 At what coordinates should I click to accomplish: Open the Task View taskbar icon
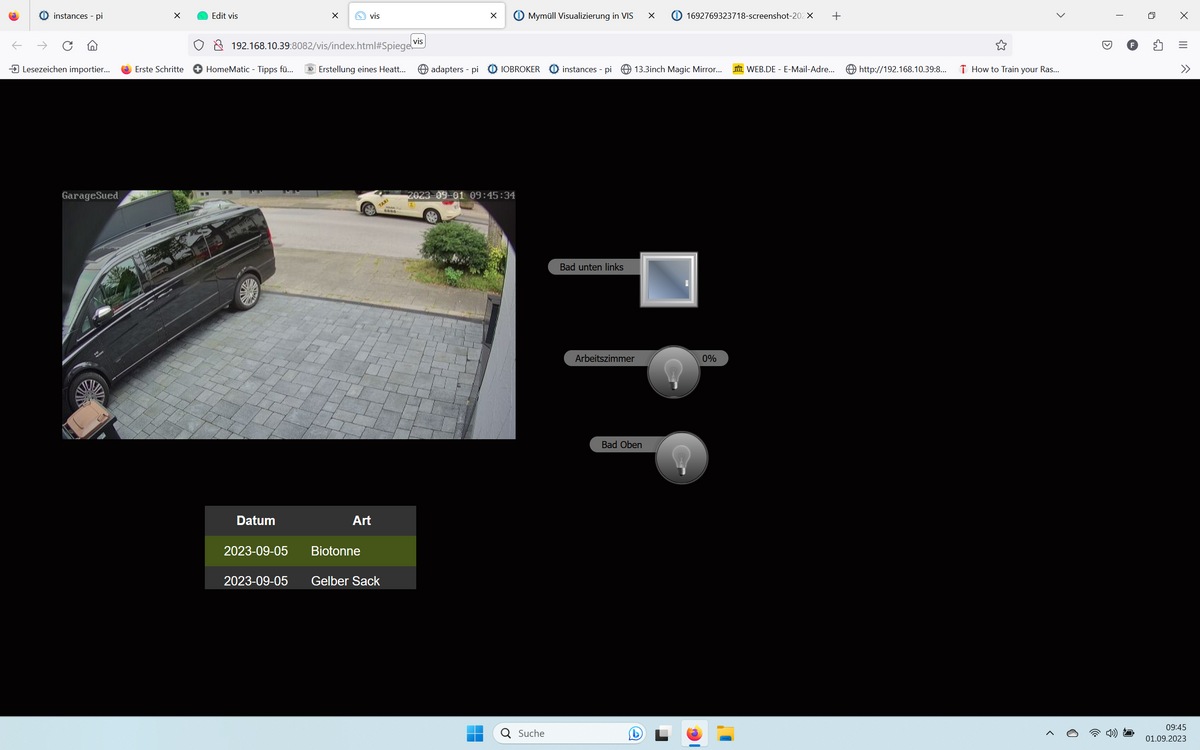point(662,733)
